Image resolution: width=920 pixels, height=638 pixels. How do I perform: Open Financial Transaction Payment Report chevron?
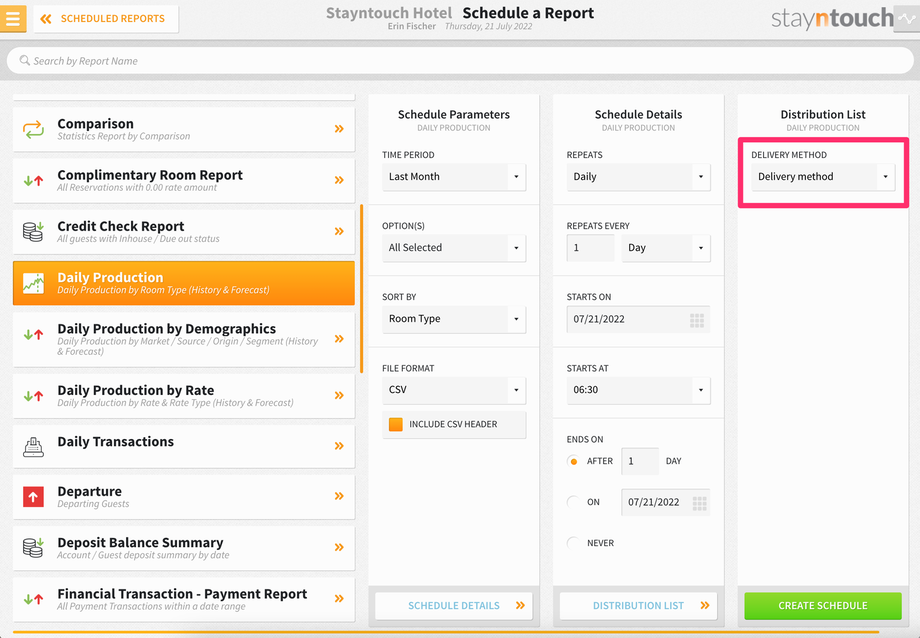coord(339,598)
